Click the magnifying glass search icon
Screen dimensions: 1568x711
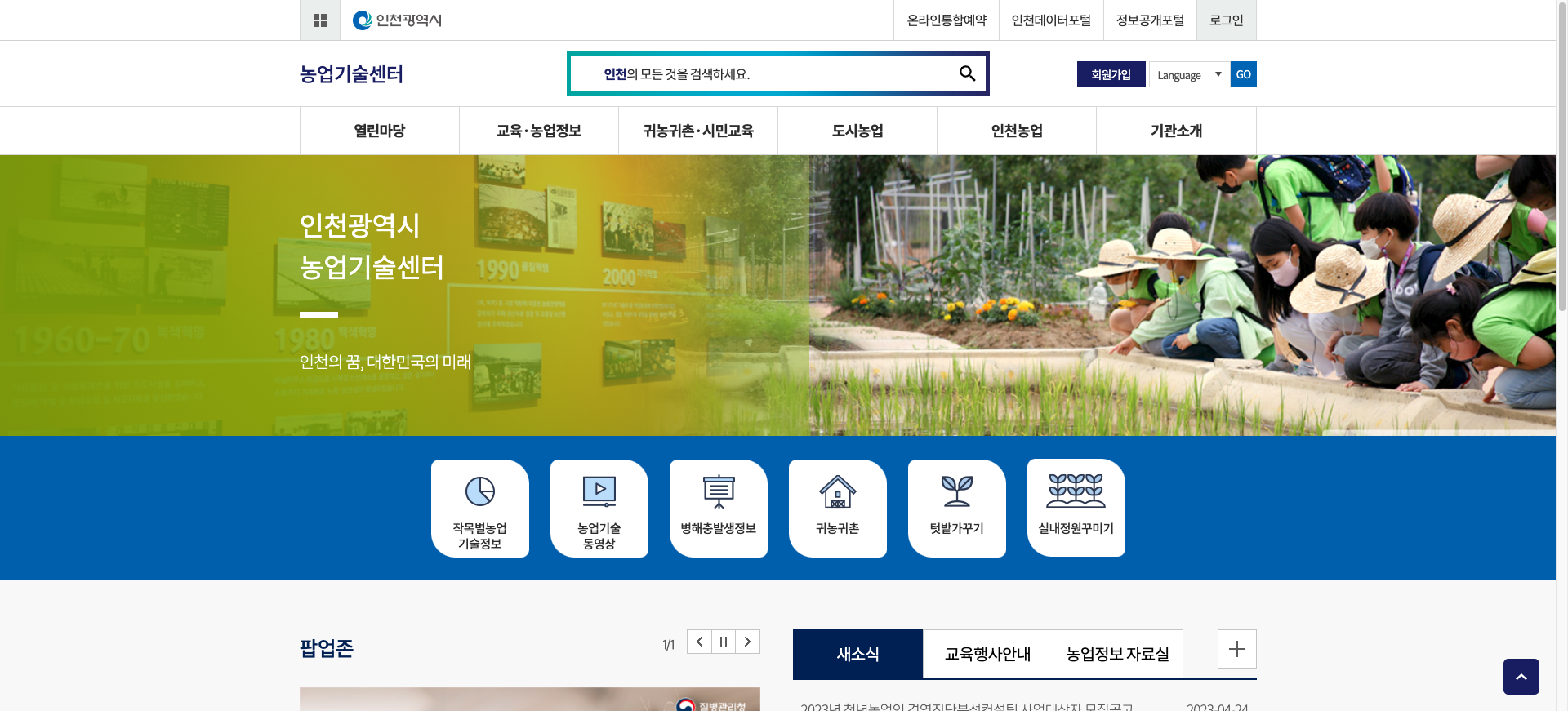click(967, 73)
